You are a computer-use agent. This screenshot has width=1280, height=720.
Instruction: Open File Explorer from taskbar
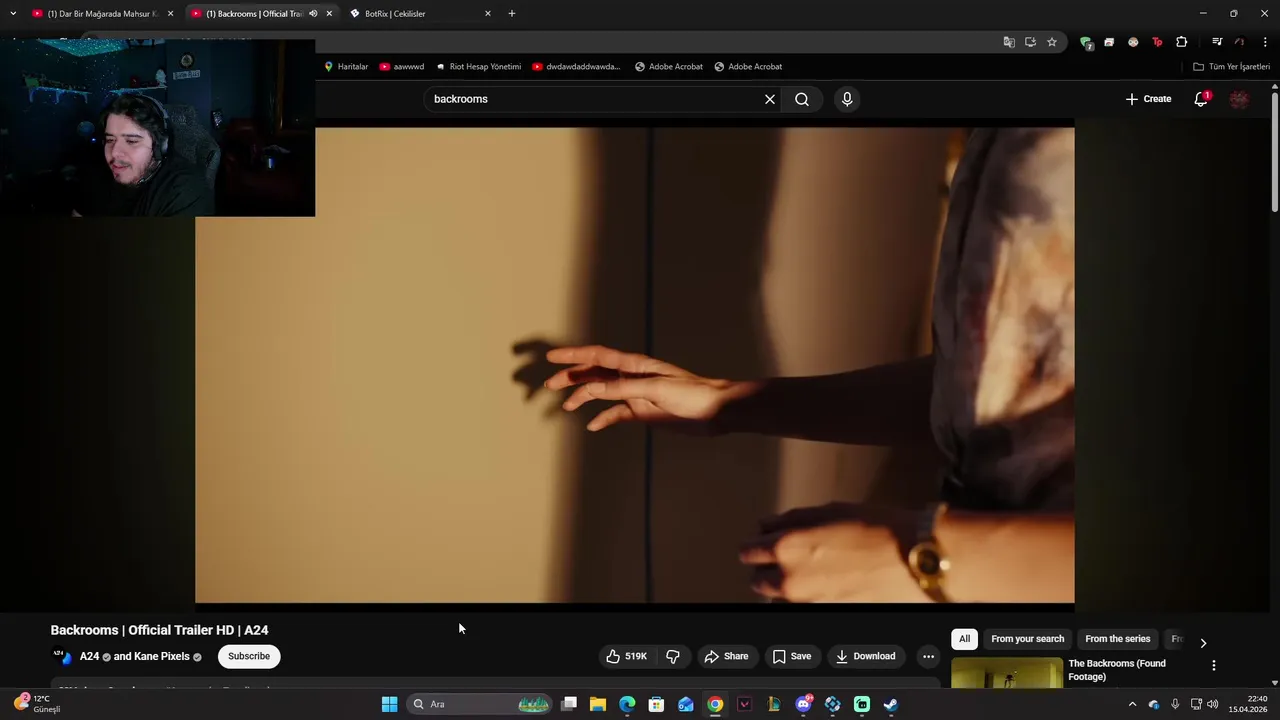[598, 704]
